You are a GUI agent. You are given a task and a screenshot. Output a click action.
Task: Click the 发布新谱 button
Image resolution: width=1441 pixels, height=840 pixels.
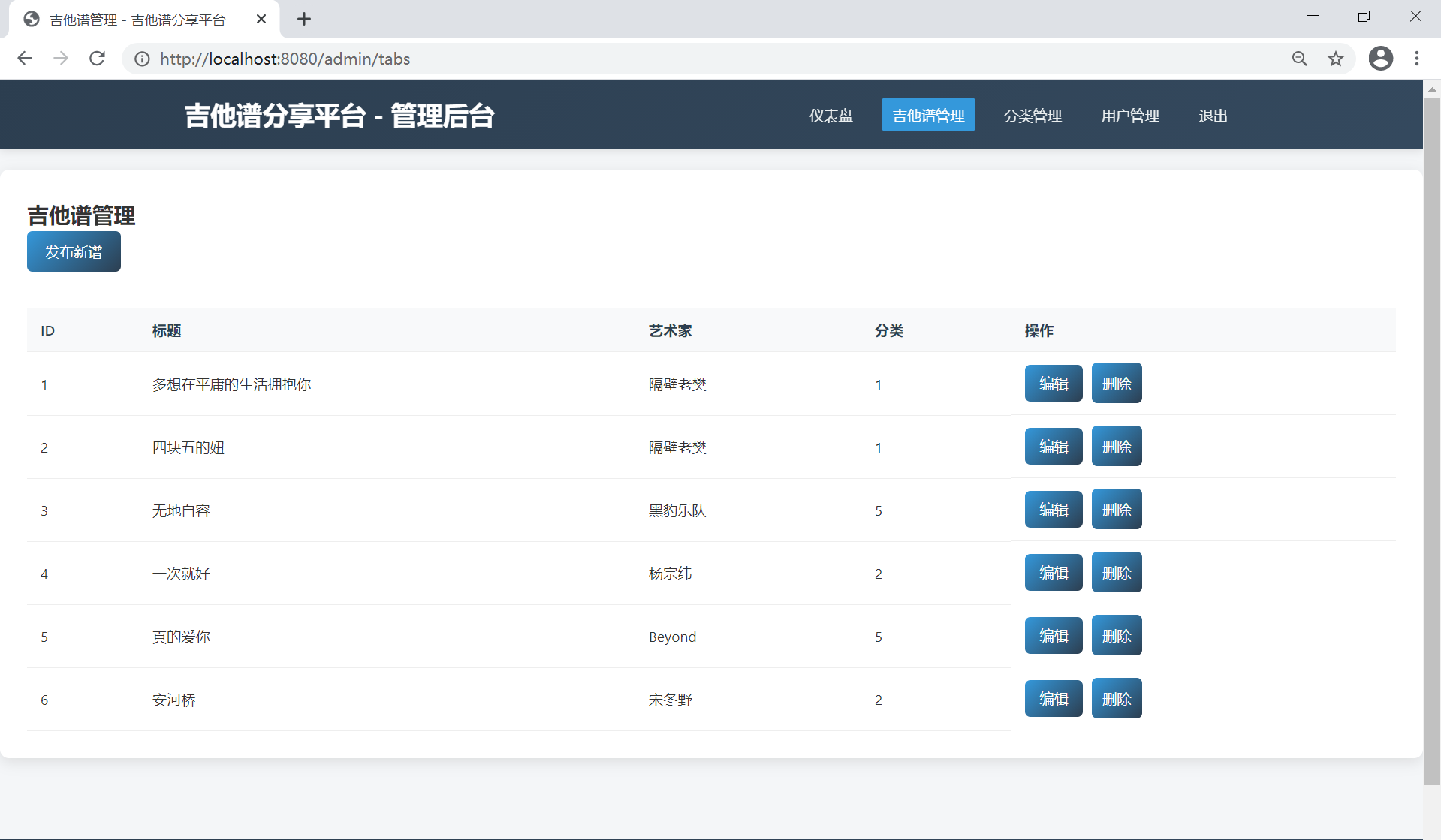click(x=74, y=252)
